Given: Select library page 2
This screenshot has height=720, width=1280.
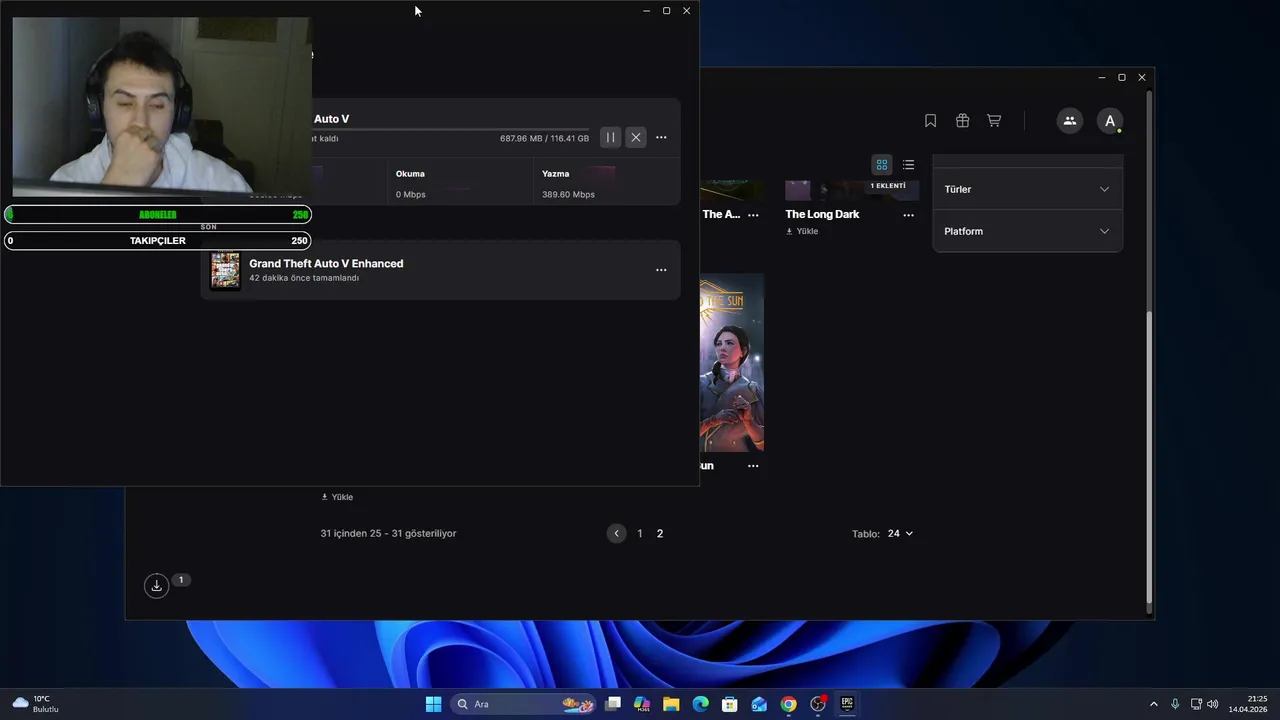Looking at the screenshot, I should (660, 533).
